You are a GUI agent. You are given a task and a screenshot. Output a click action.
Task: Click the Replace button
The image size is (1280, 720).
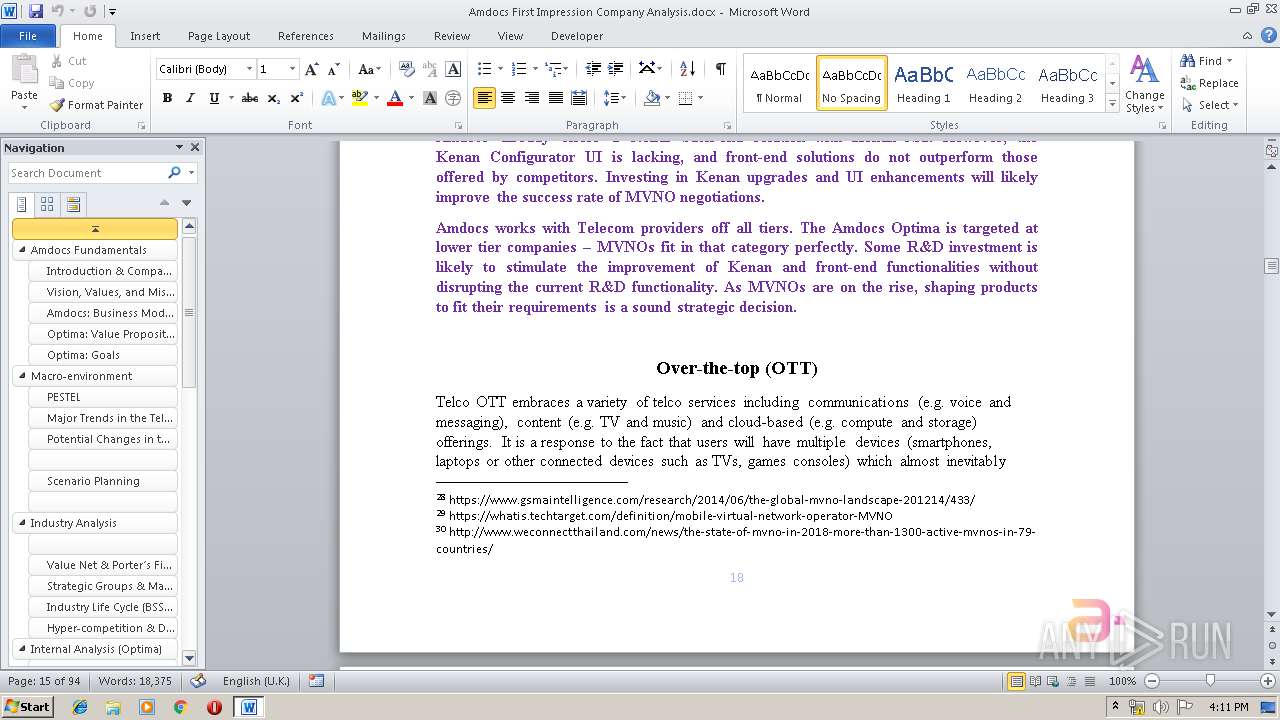point(1209,83)
